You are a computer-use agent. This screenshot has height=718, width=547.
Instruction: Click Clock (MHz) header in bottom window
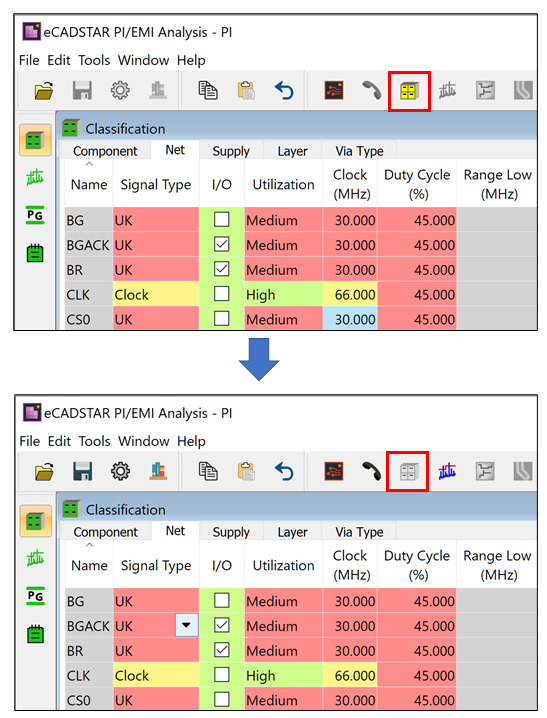click(x=350, y=565)
